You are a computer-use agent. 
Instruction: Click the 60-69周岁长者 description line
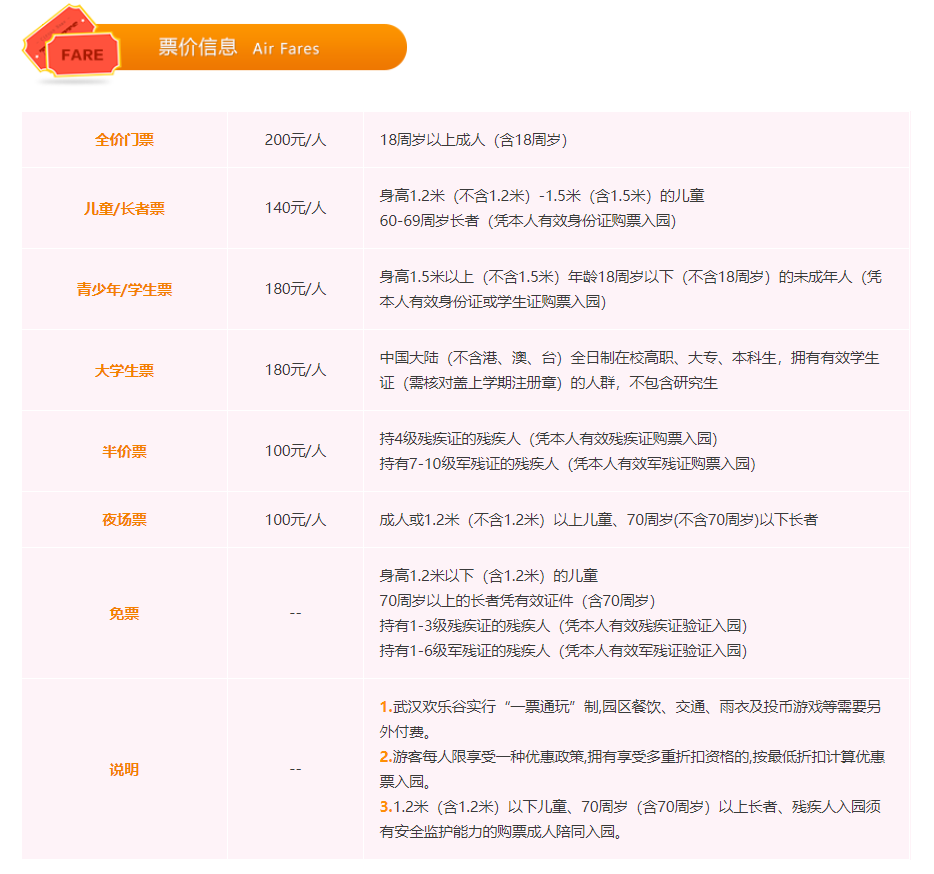pos(528,221)
